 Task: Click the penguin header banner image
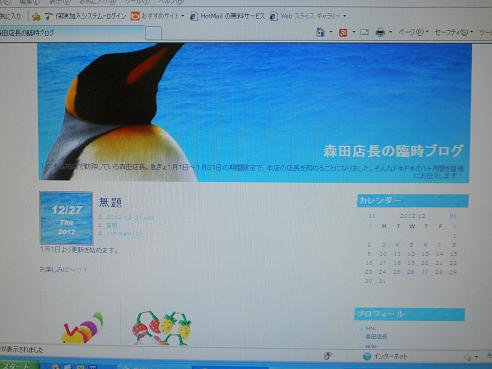pyautogui.click(x=254, y=113)
